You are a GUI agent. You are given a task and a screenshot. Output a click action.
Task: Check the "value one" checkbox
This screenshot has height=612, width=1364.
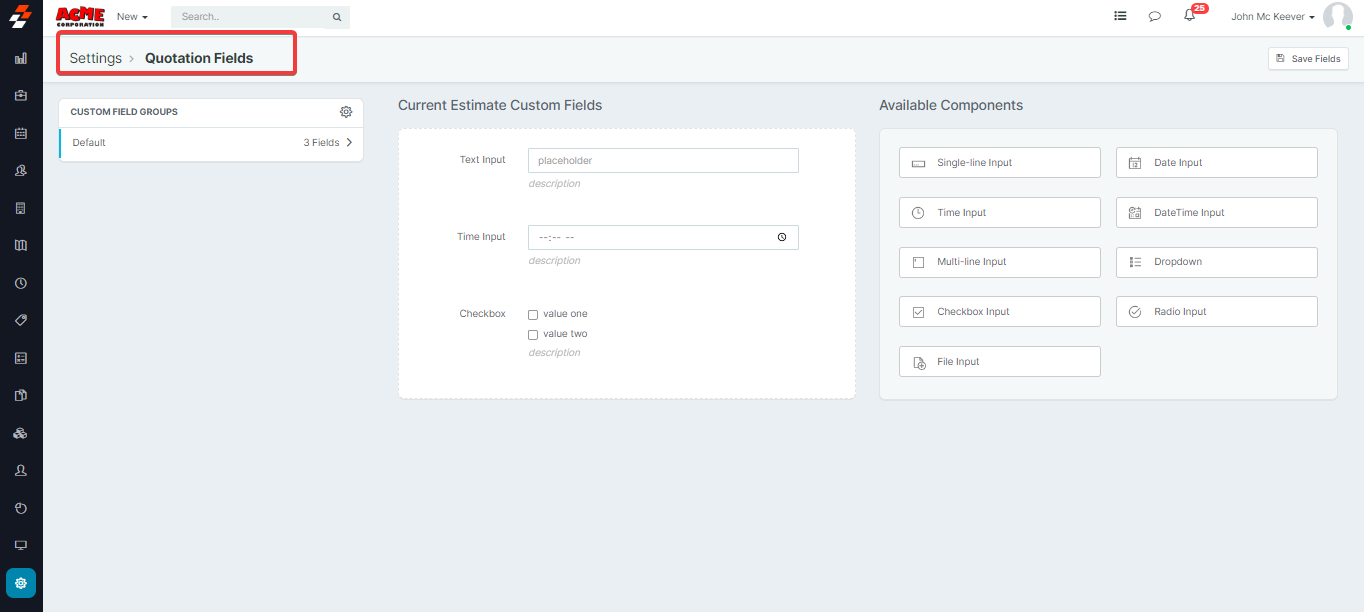pyautogui.click(x=533, y=315)
